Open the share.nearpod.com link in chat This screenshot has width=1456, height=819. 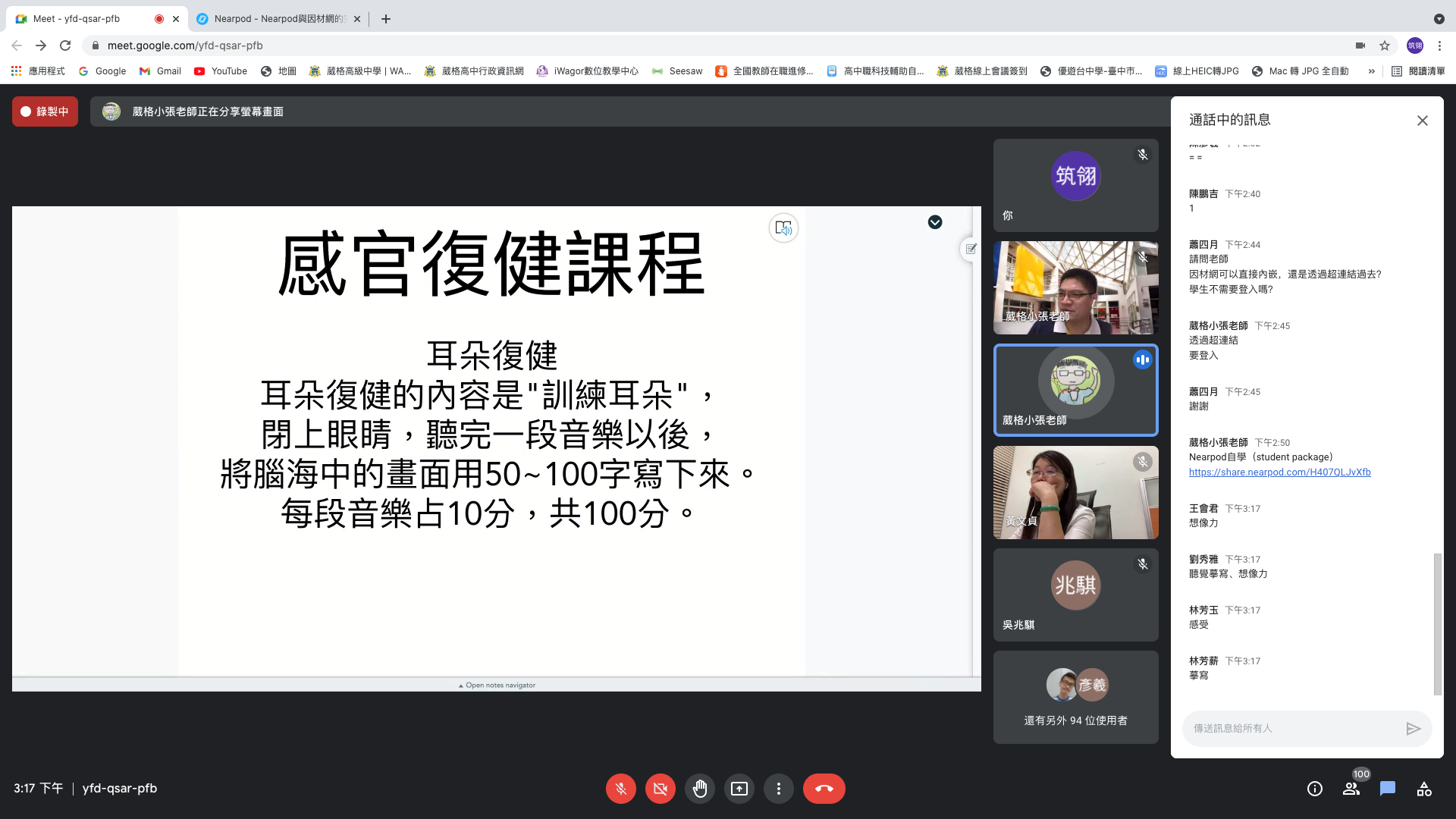pyautogui.click(x=1279, y=472)
